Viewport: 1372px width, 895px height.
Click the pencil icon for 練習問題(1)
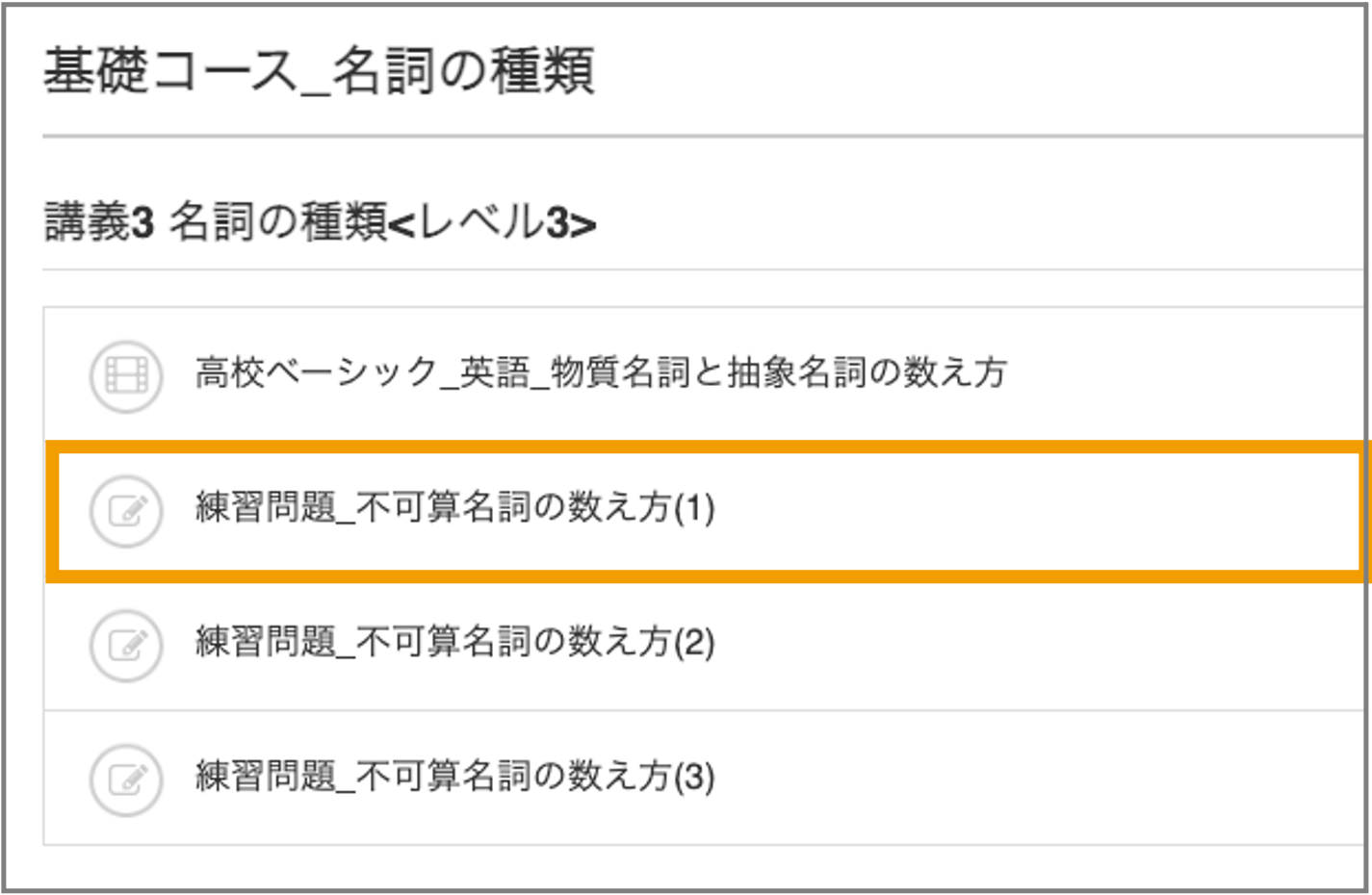click(x=126, y=510)
